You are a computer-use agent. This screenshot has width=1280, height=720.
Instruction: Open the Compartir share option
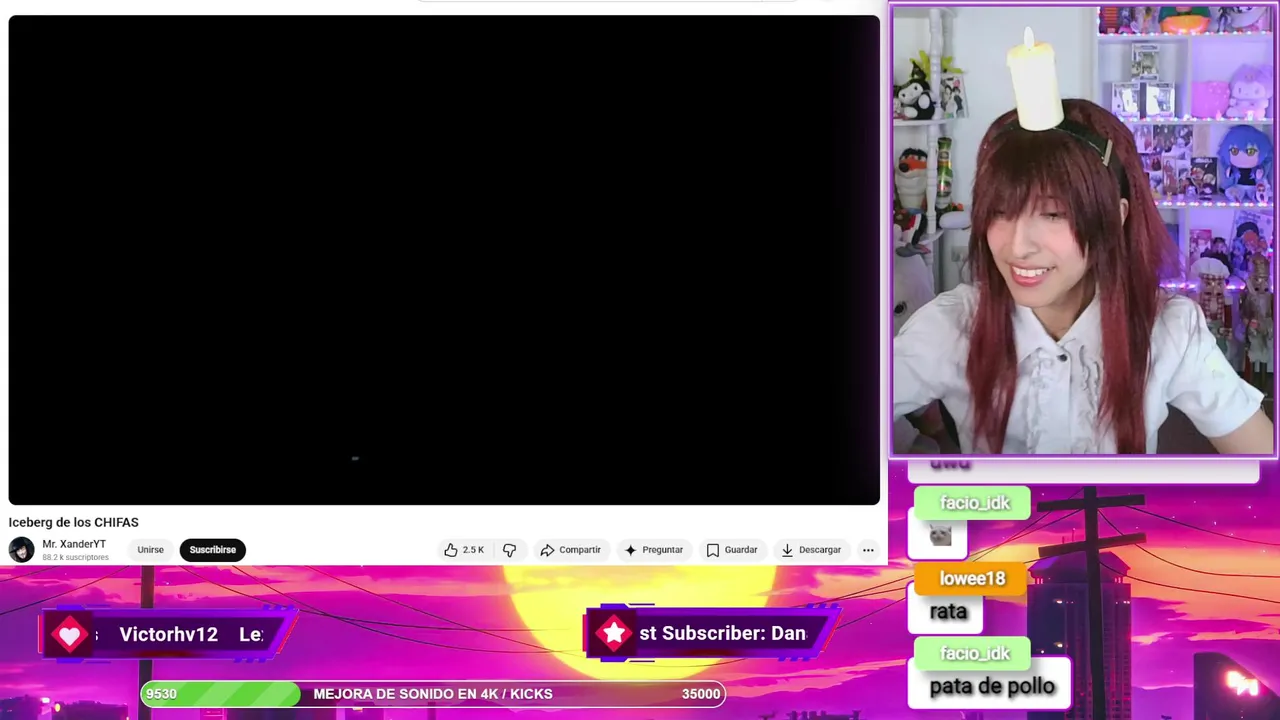570,549
